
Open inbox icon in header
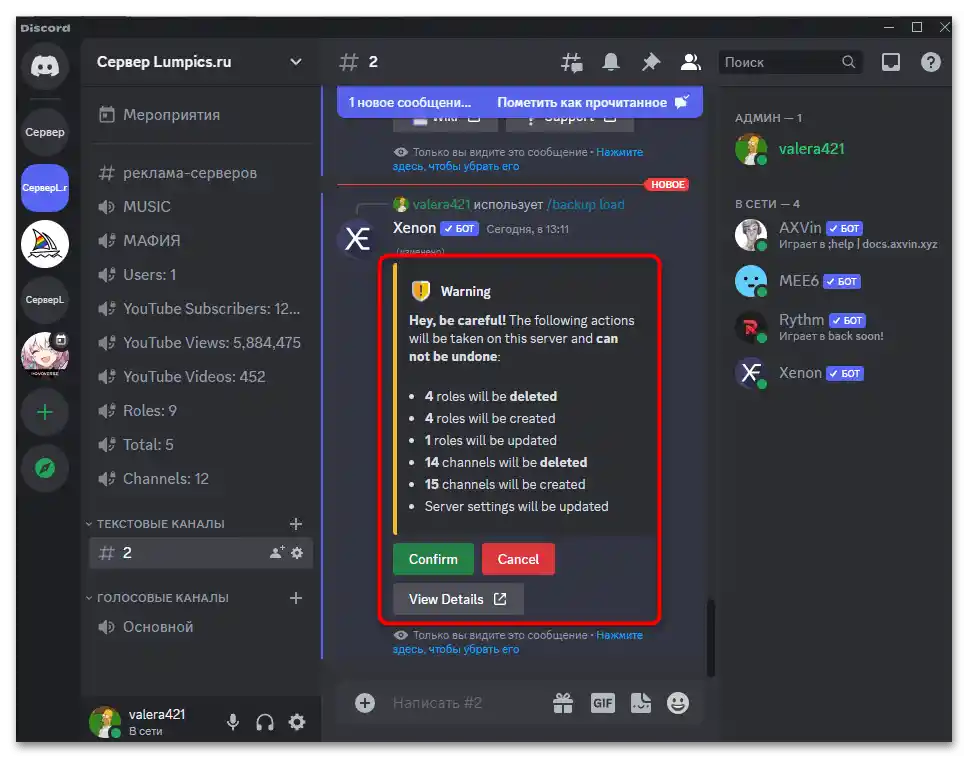[x=891, y=62]
